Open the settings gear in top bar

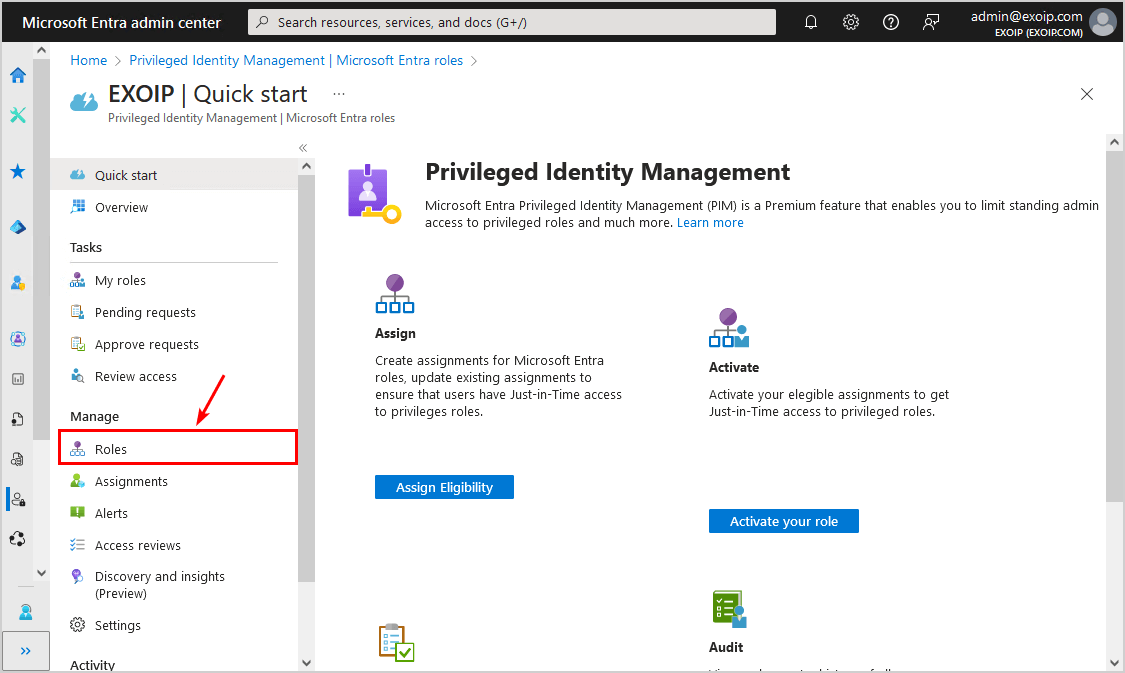pyautogui.click(x=851, y=22)
